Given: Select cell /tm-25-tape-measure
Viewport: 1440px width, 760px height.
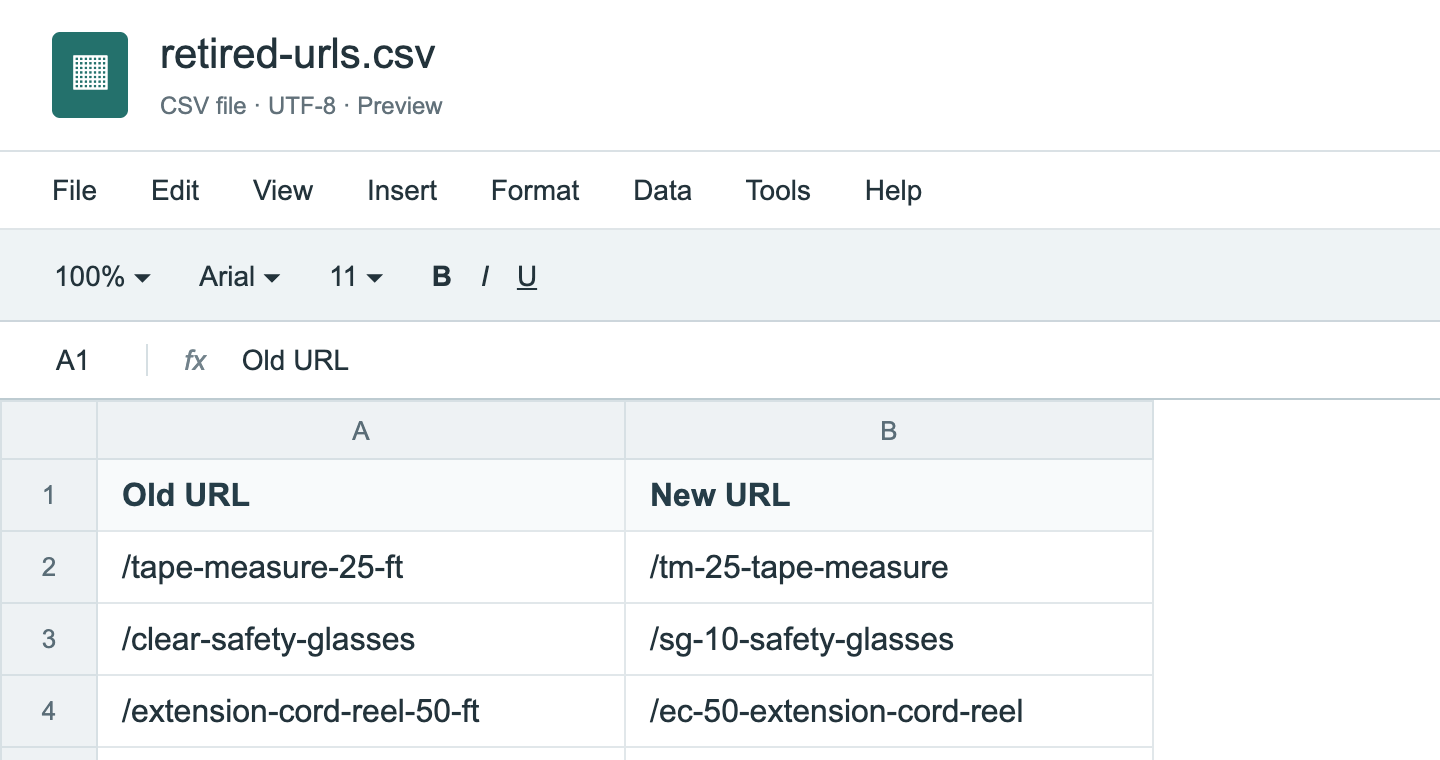Looking at the screenshot, I should click(x=889, y=567).
